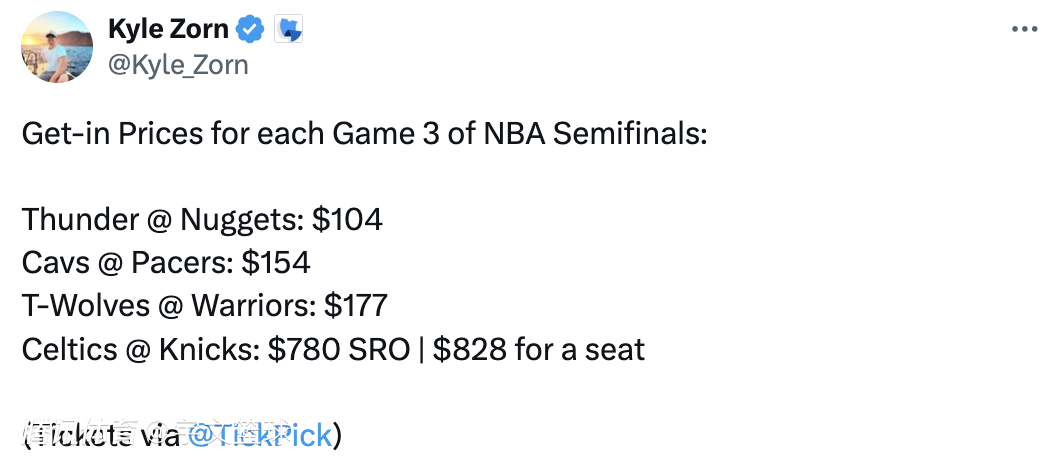Click the $154 price text
The width and height of the screenshot is (1058, 466).
pyautogui.click(x=275, y=263)
